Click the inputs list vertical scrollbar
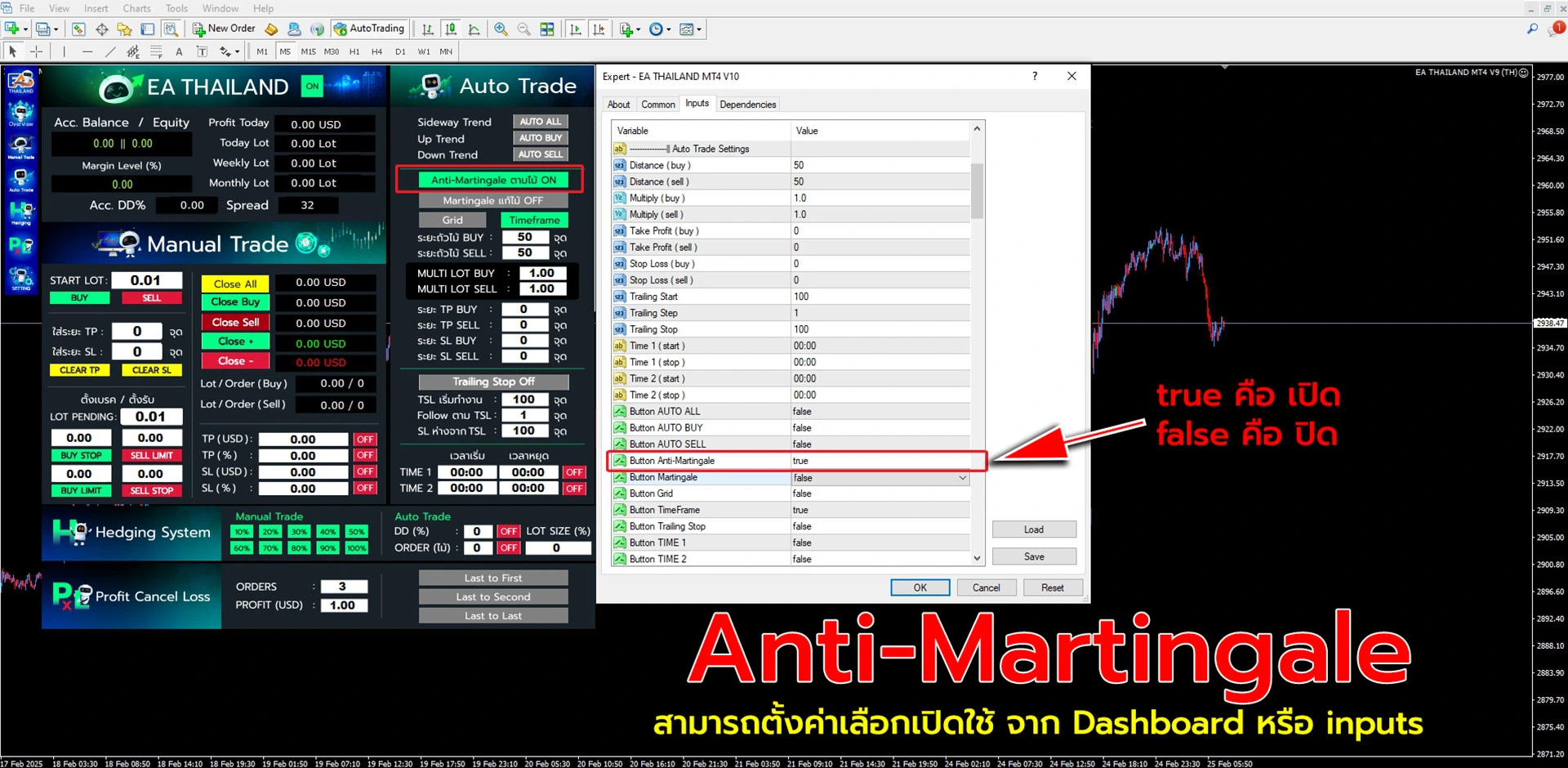 coord(977,191)
